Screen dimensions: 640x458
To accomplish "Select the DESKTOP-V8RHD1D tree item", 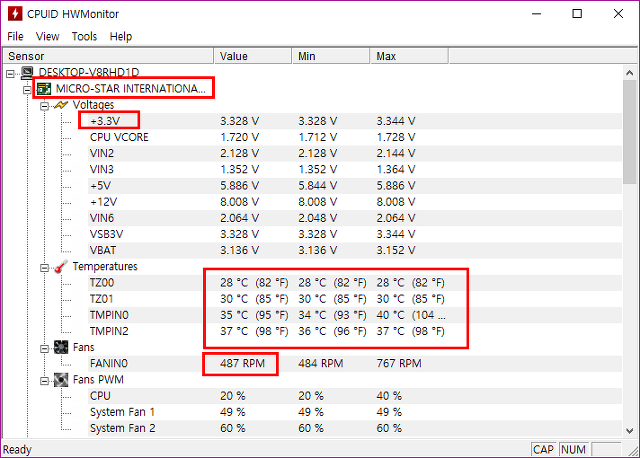I will pos(89,73).
